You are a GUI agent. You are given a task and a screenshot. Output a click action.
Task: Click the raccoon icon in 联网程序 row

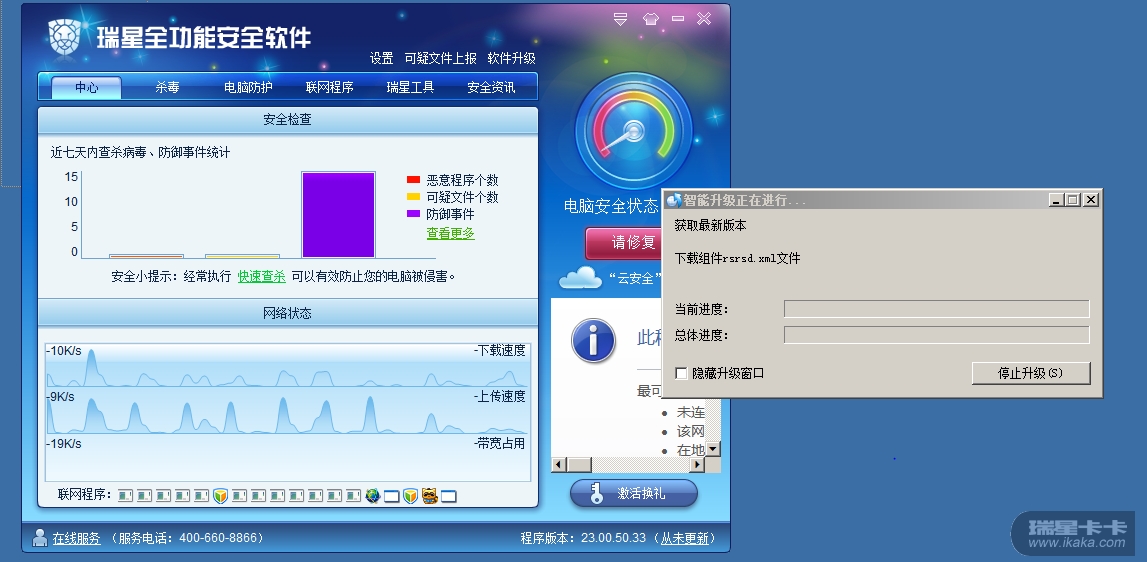tap(429, 495)
